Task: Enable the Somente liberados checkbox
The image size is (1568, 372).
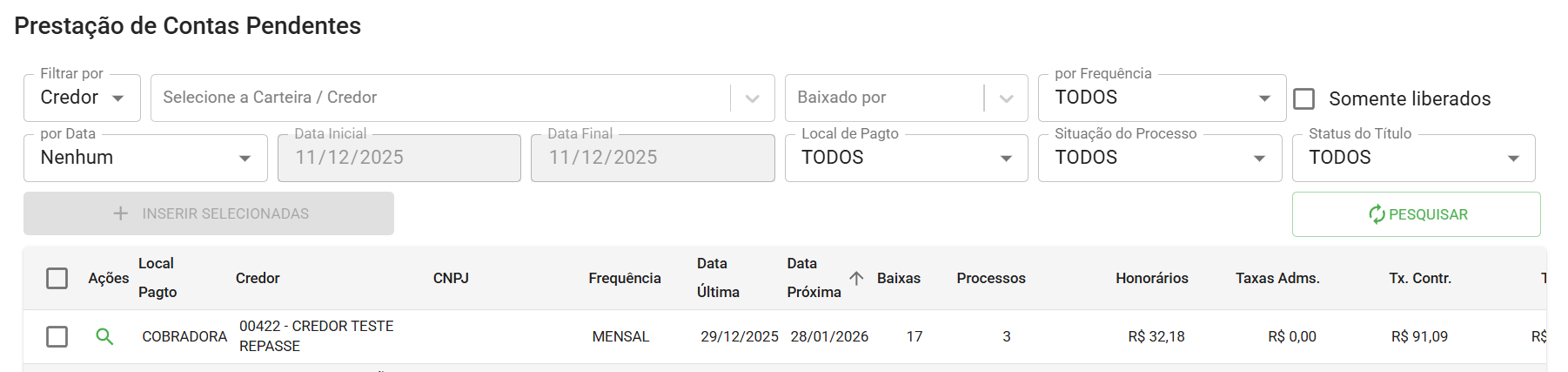Action: tap(1304, 98)
